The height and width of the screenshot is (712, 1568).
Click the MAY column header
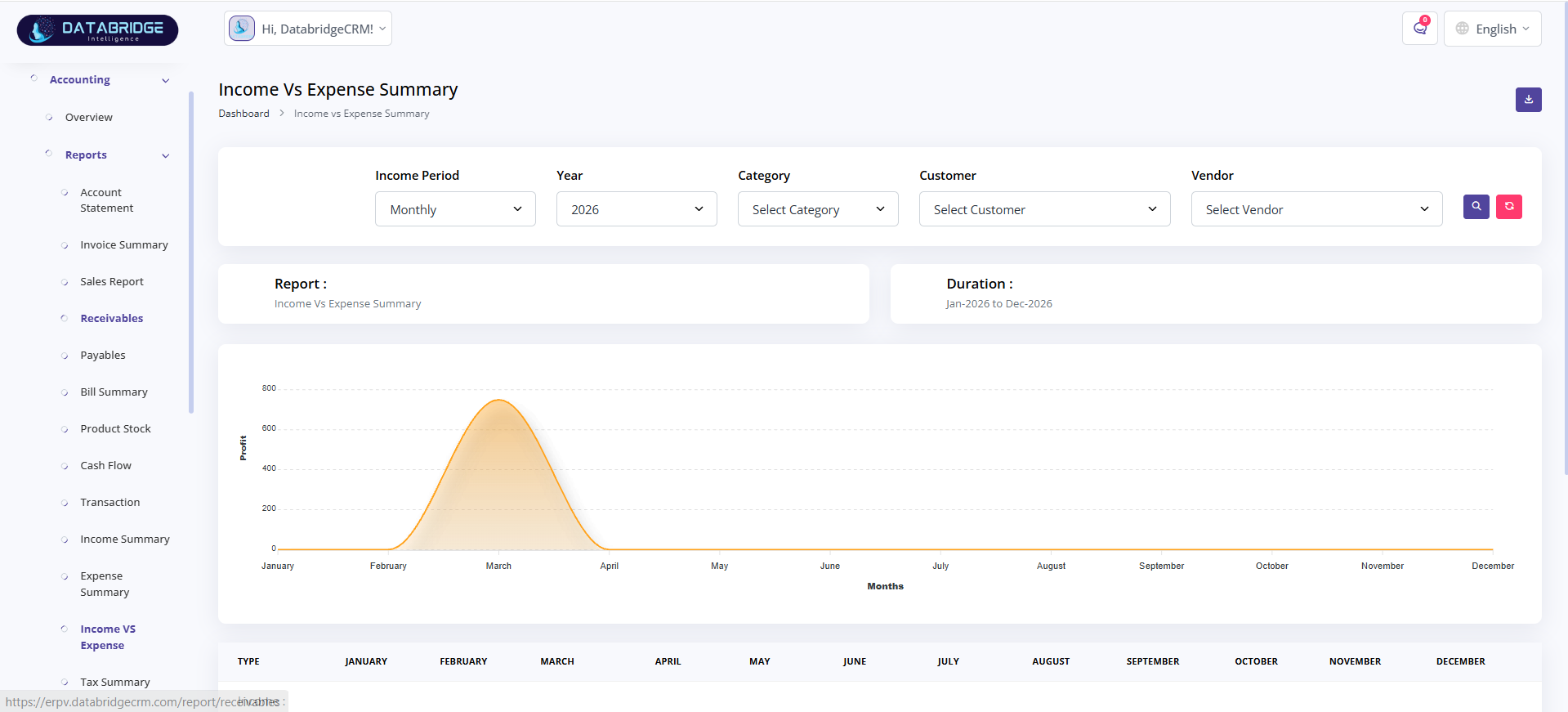click(760, 662)
